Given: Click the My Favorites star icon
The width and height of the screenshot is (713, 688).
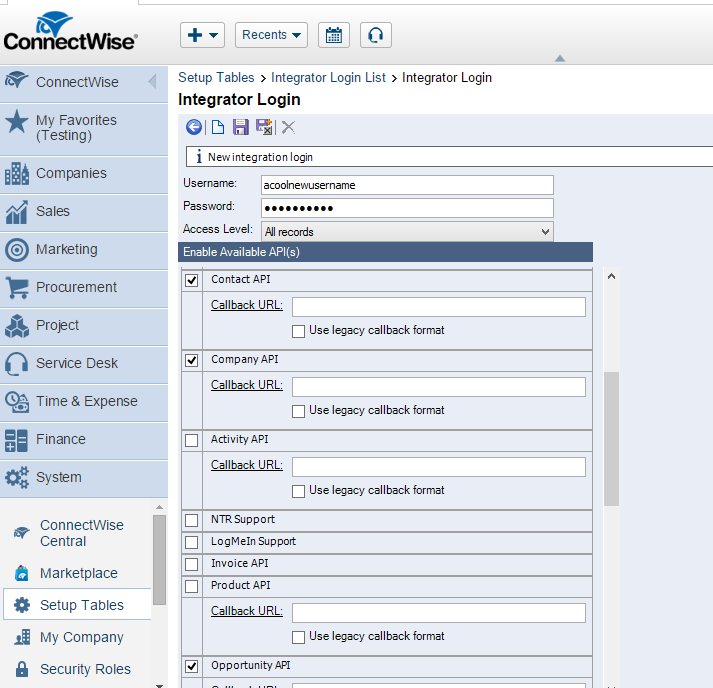Looking at the screenshot, I should tap(17, 121).
